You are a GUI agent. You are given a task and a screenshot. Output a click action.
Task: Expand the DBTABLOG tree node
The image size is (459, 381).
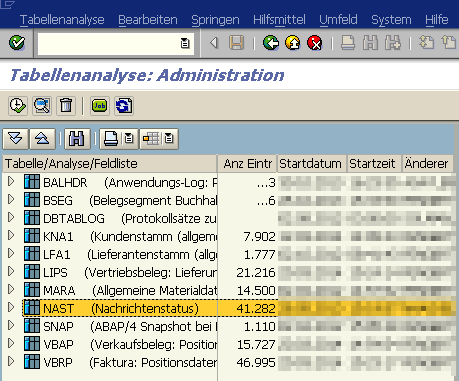[11, 218]
